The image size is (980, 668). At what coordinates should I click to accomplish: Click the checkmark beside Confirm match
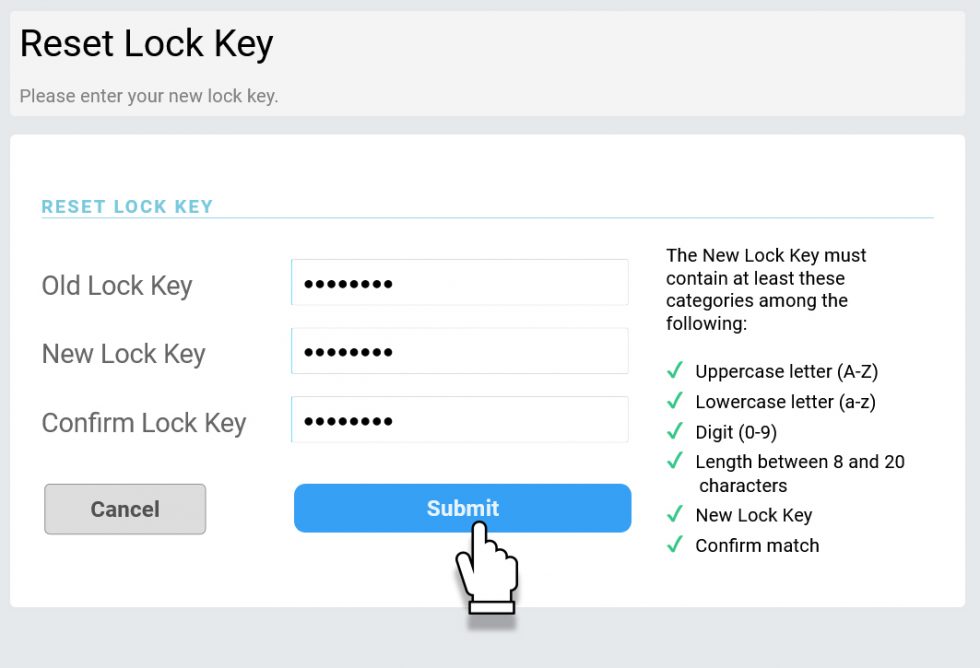pyautogui.click(x=675, y=545)
